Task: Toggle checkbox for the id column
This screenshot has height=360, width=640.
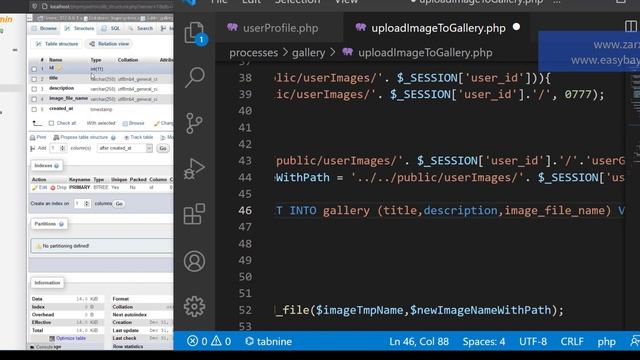Action: pyautogui.click(x=34, y=69)
